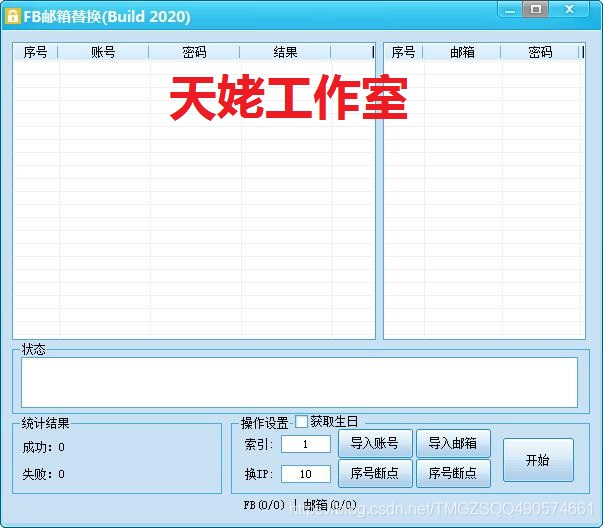This screenshot has width=603, height=528.
Task: Enable the 获取生日 checkbox
Action: pos(301,421)
